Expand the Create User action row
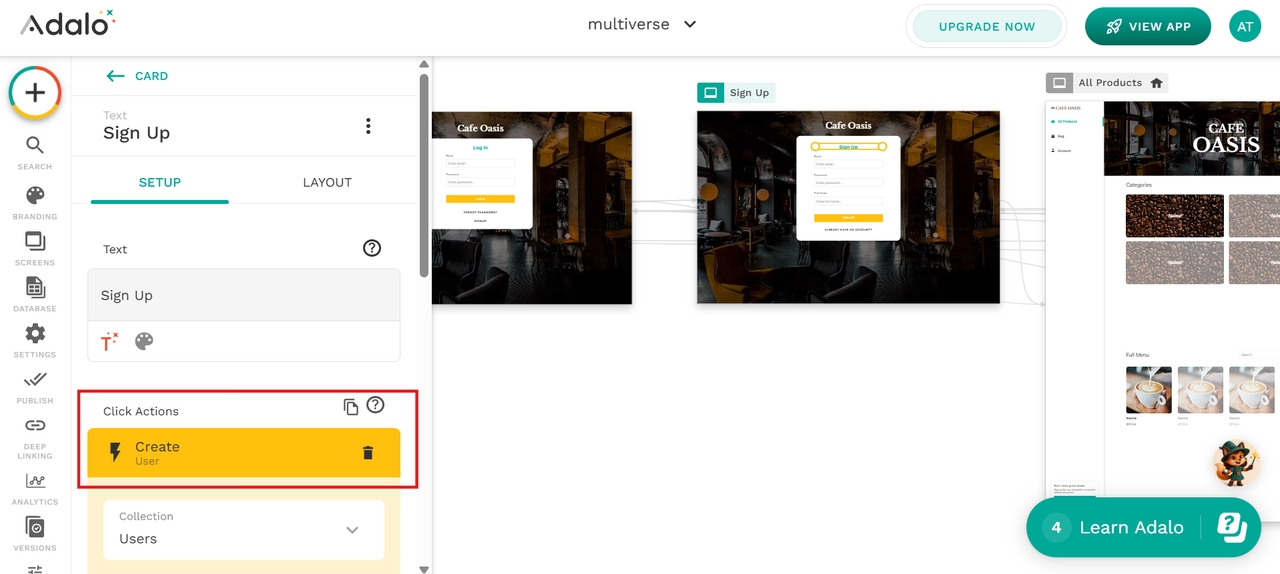 pos(244,453)
